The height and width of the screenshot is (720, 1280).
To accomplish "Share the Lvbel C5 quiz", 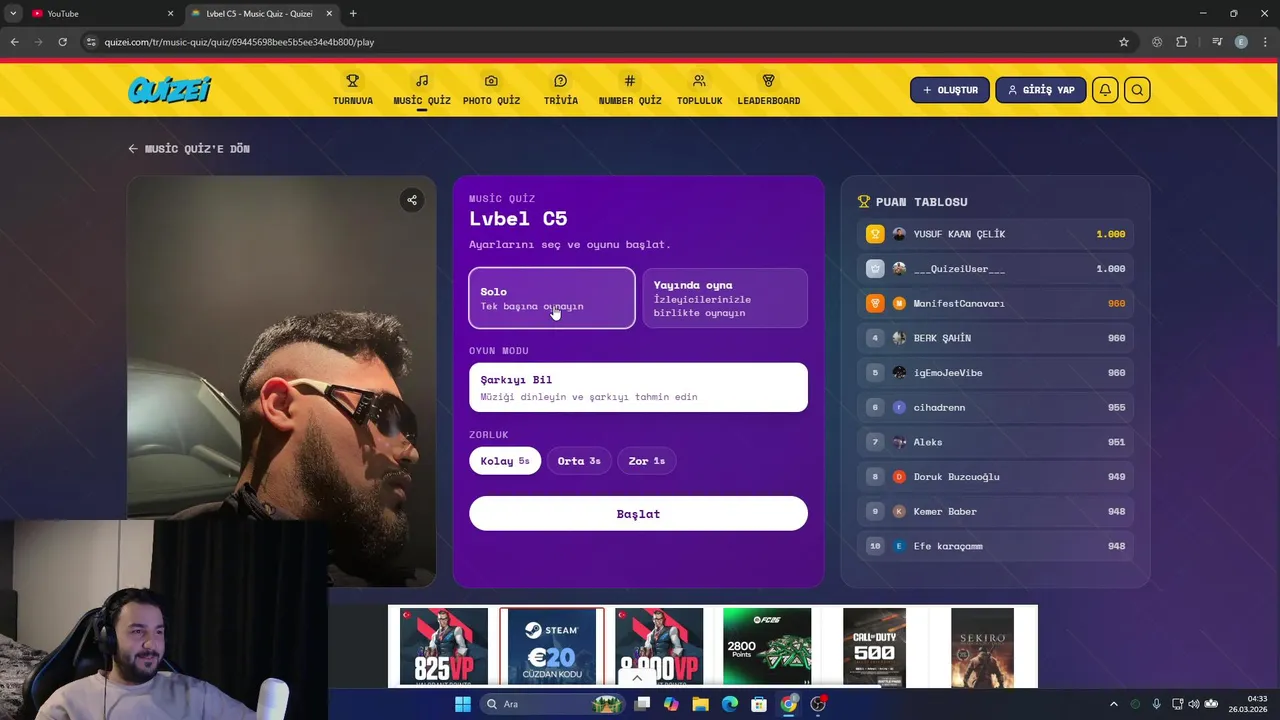I will 411,200.
